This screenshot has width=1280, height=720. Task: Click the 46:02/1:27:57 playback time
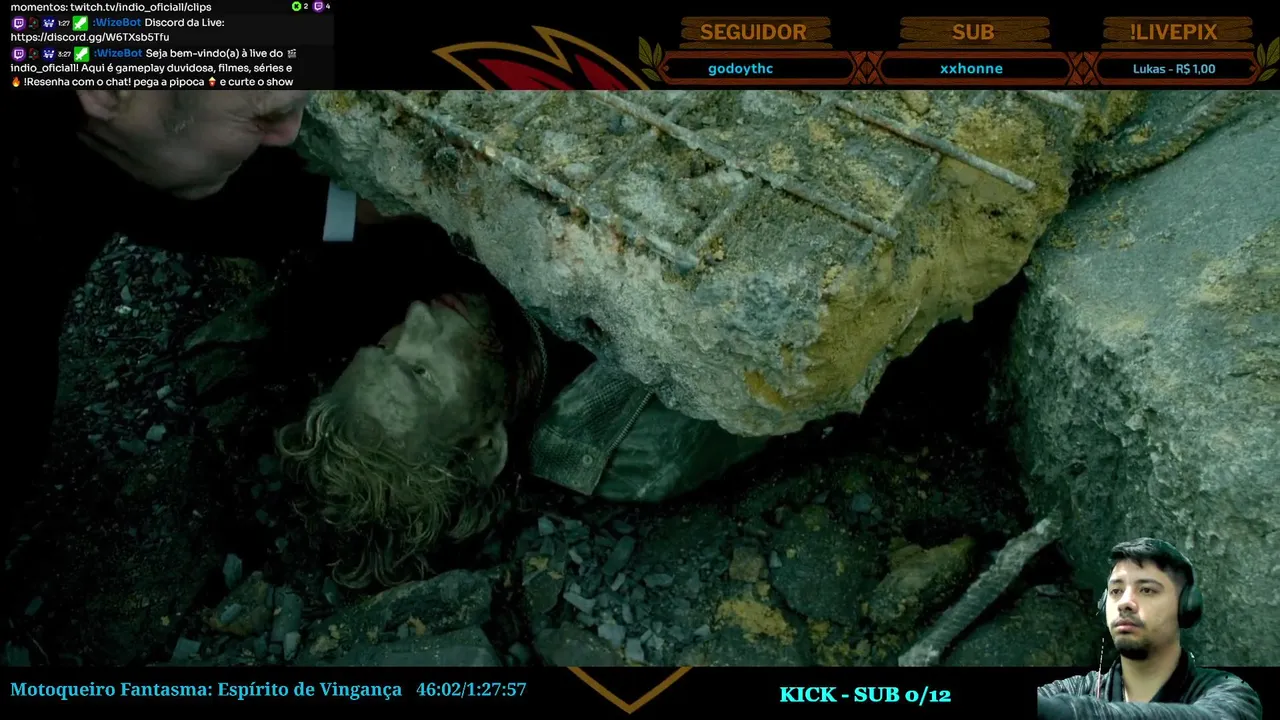point(471,690)
